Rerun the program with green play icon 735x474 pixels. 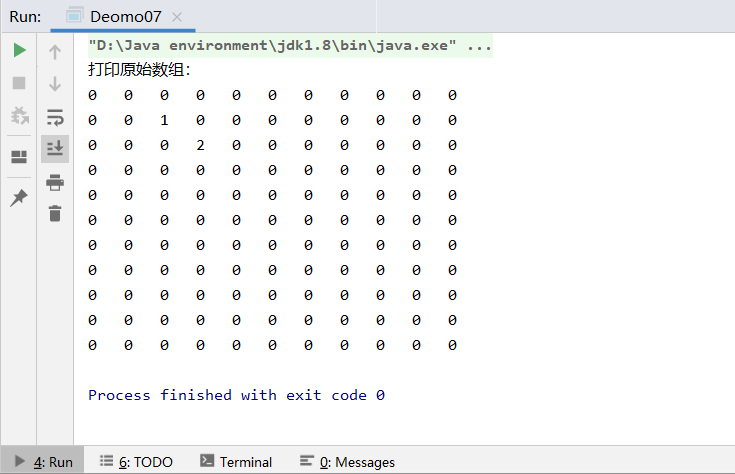click(x=19, y=50)
